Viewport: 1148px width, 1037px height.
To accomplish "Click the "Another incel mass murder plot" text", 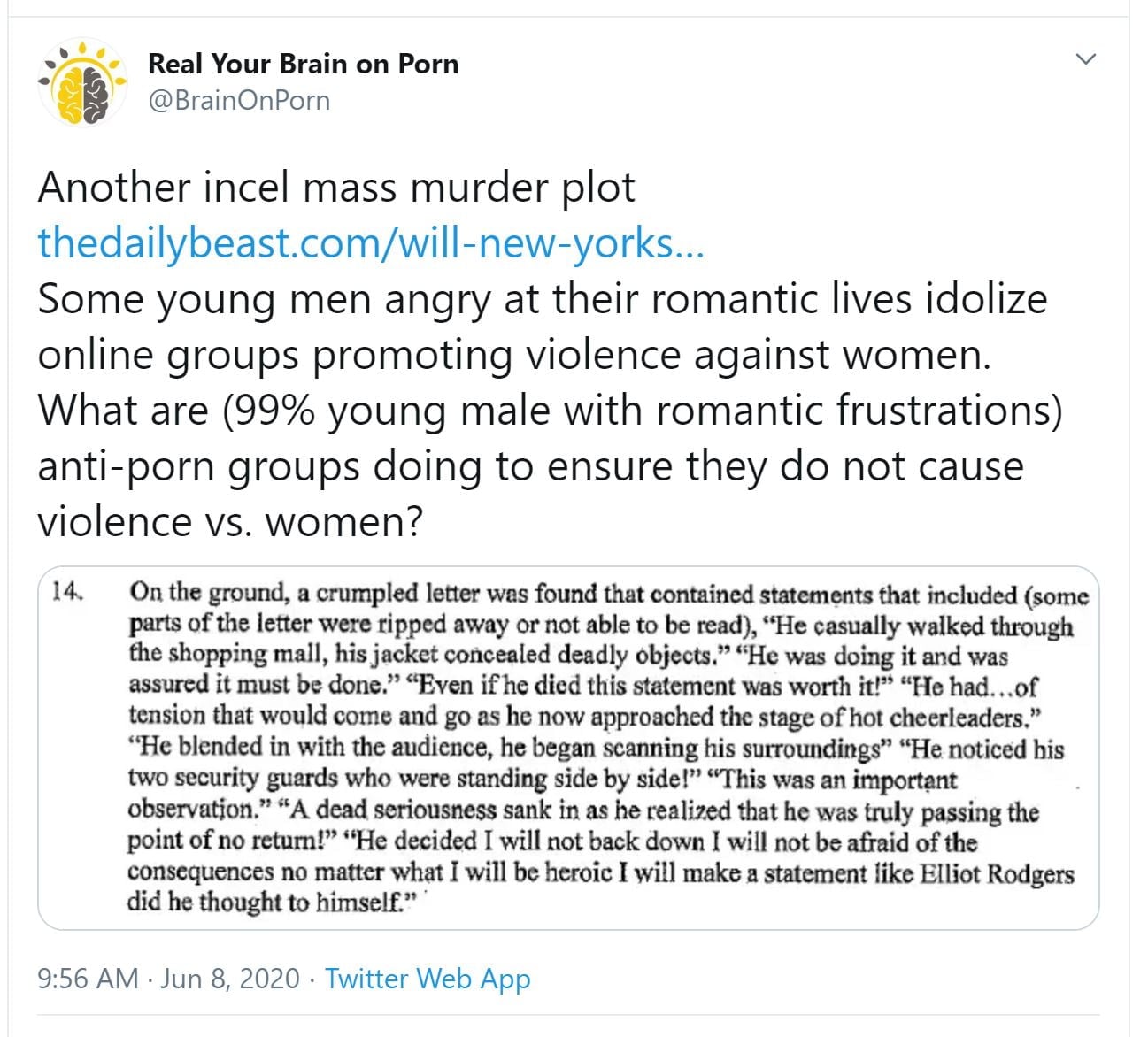I will 336,188.
